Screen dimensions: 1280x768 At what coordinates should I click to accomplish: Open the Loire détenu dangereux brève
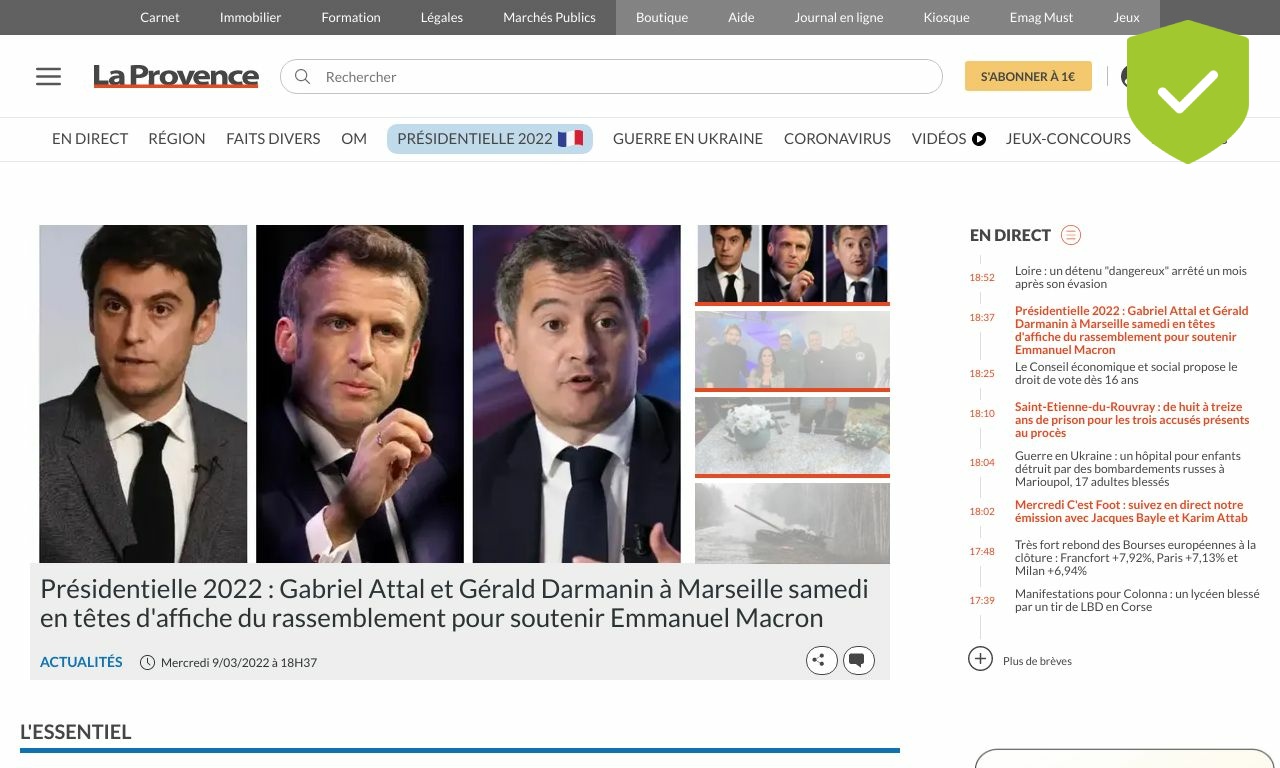(x=1131, y=277)
